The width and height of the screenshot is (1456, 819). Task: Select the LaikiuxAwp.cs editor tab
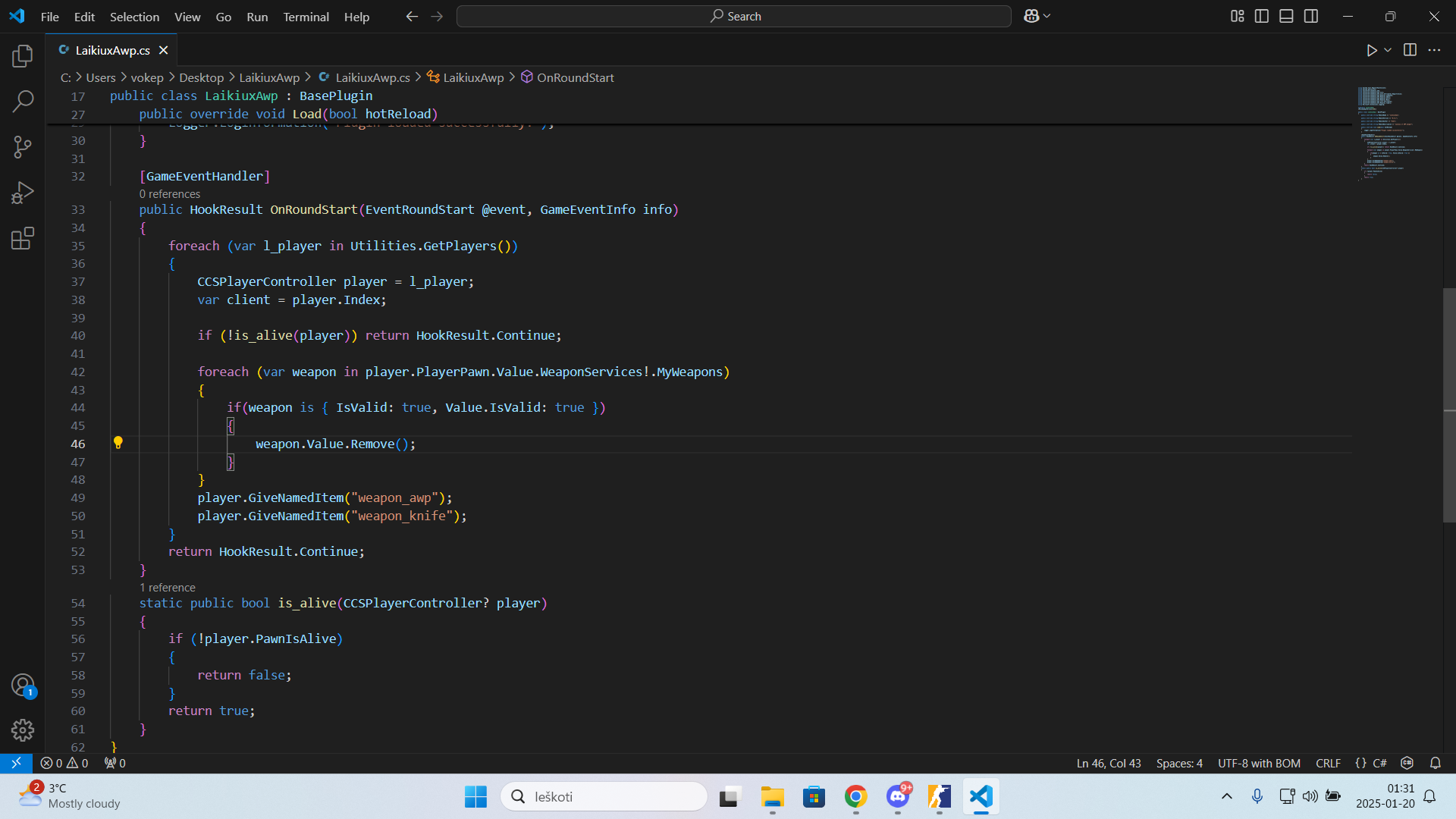(x=112, y=50)
